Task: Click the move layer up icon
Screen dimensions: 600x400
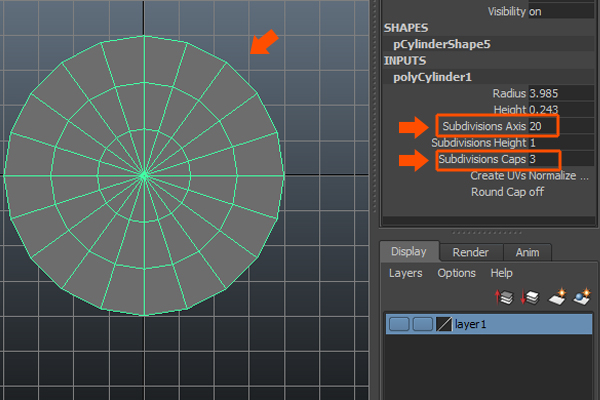Action: click(x=505, y=296)
